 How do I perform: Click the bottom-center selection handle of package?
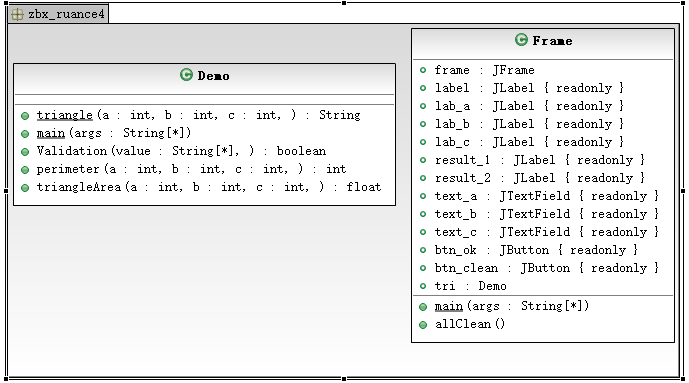(x=344, y=379)
